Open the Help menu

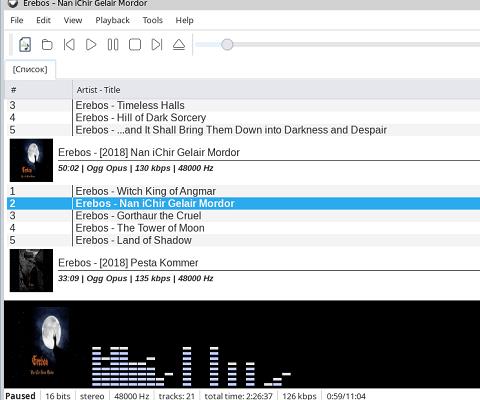pos(184,20)
